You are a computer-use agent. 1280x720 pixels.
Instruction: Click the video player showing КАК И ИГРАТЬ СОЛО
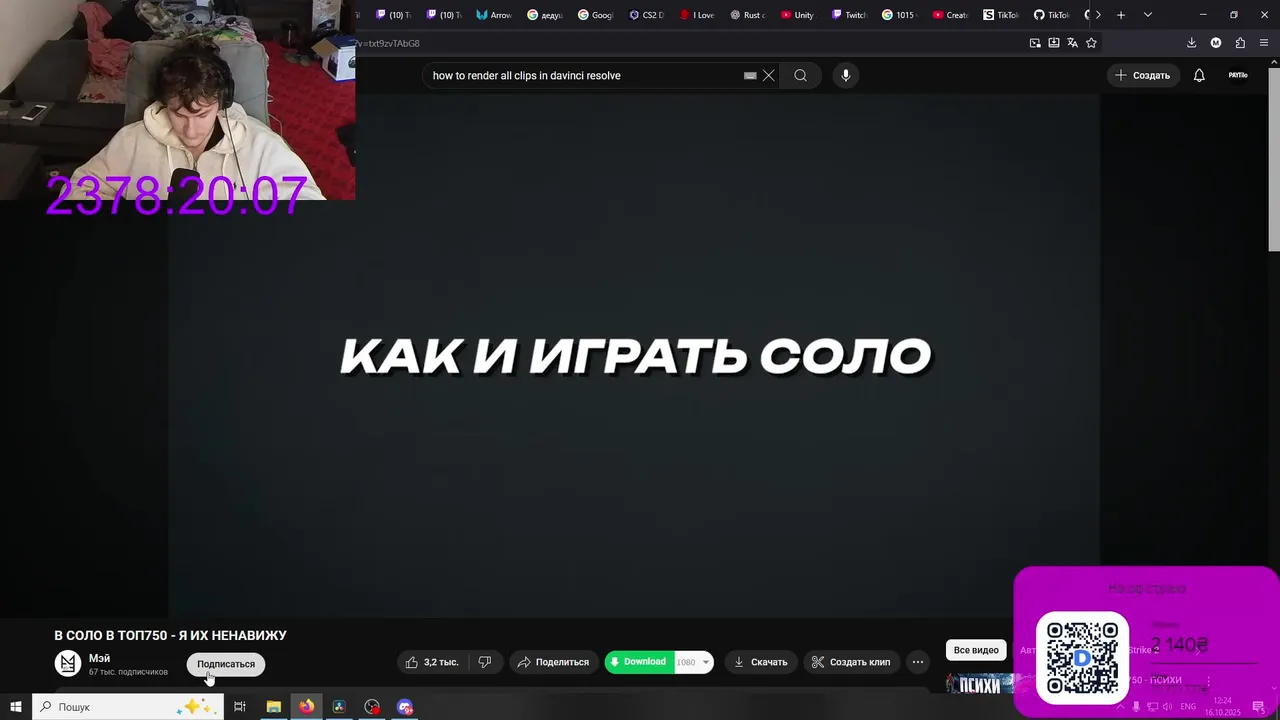click(x=634, y=356)
